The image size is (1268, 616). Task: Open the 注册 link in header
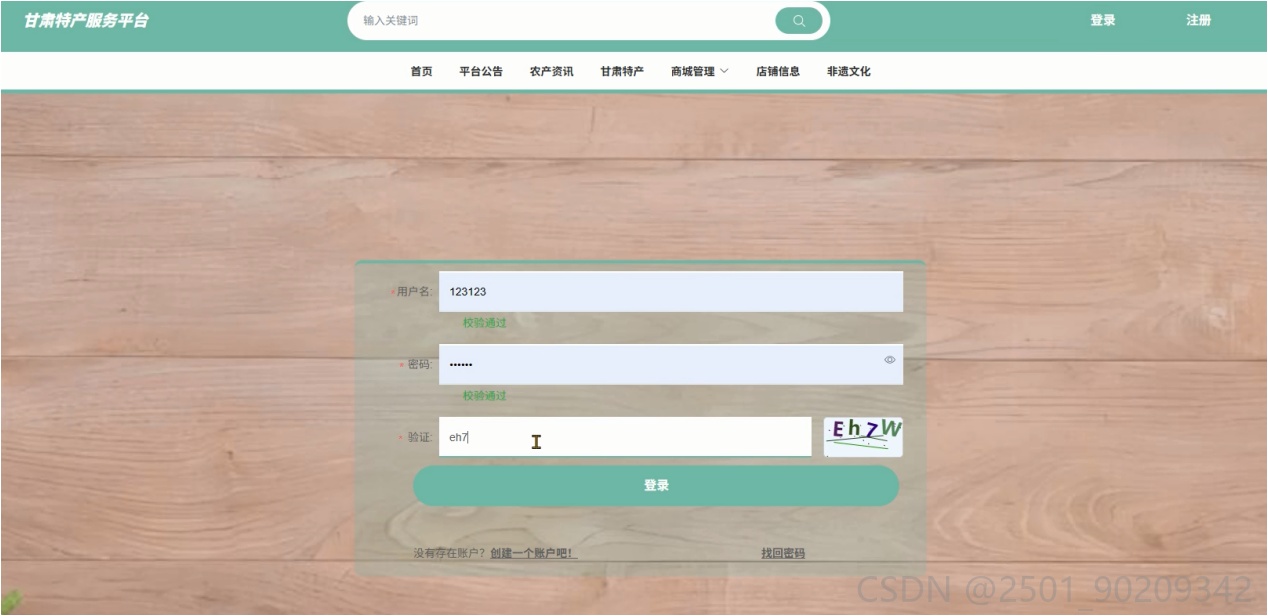pyautogui.click(x=1199, y=21)
